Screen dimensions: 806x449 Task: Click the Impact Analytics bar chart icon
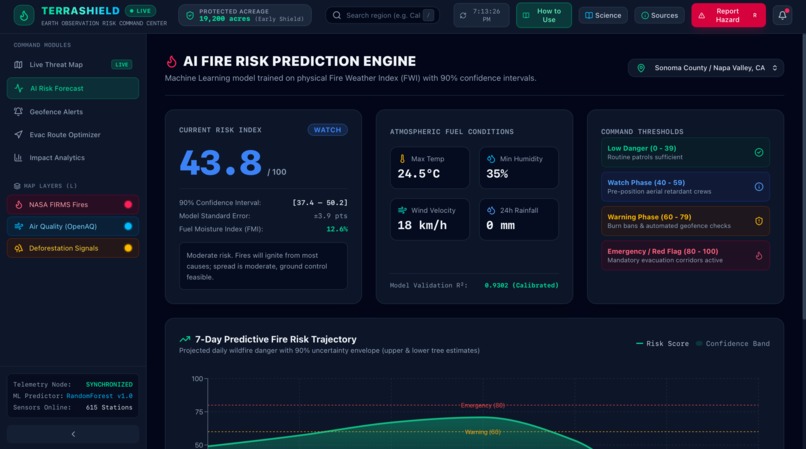[x=18, y=158]
